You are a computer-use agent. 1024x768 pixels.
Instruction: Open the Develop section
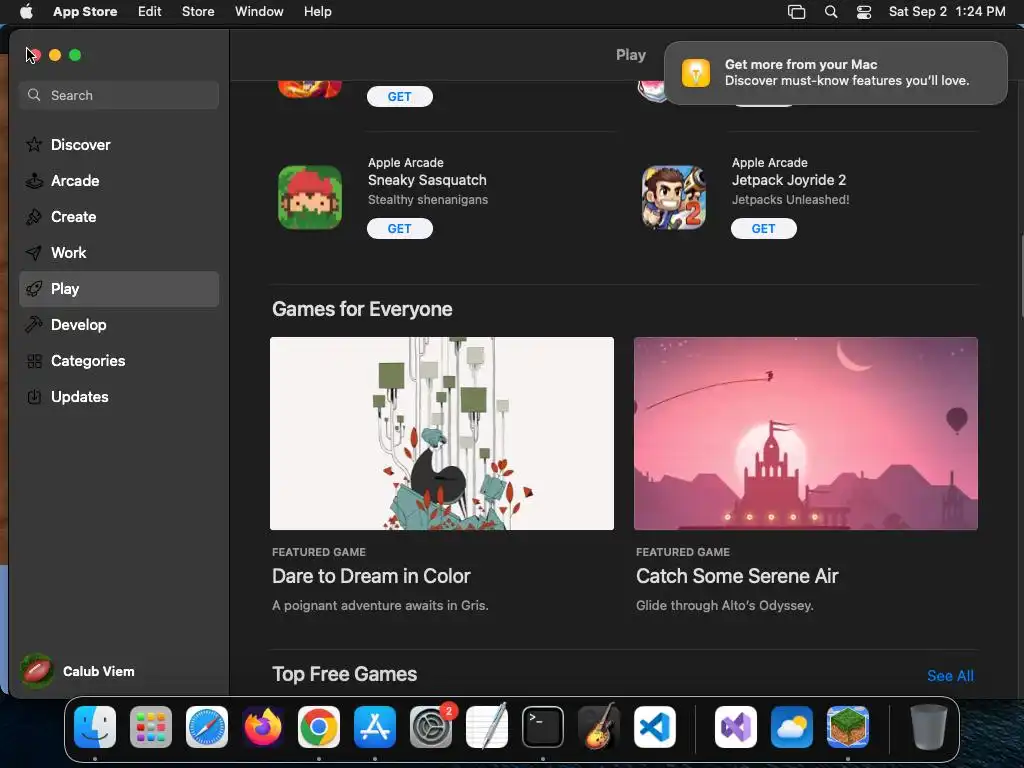click(119, 325)
